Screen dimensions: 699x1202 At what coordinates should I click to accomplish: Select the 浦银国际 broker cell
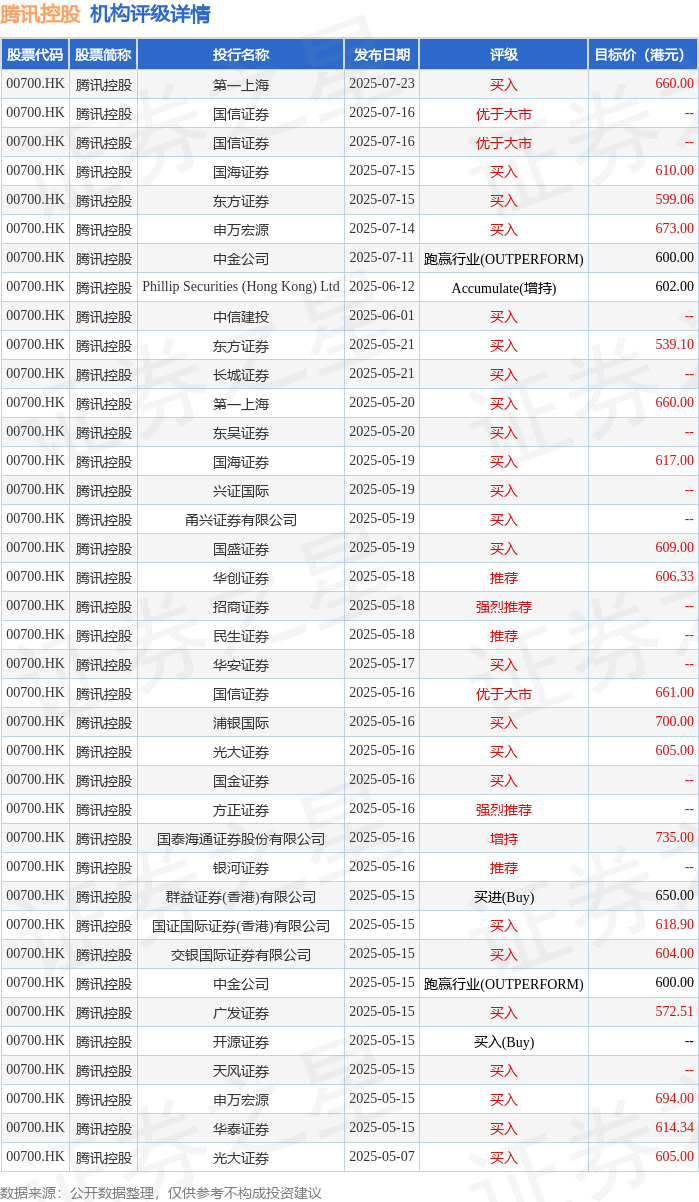tap(241, 722)
